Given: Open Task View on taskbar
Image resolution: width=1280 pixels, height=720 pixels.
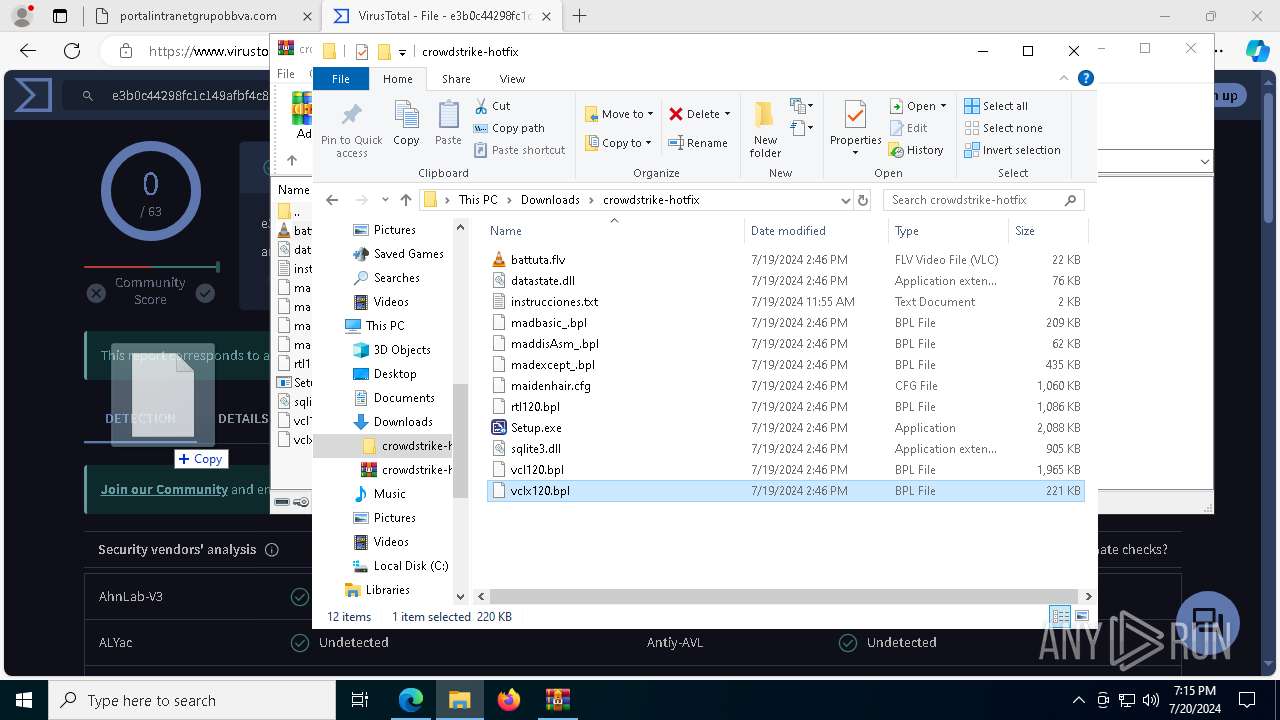Looking at the screenshot, I should click(x=360, y=700).
